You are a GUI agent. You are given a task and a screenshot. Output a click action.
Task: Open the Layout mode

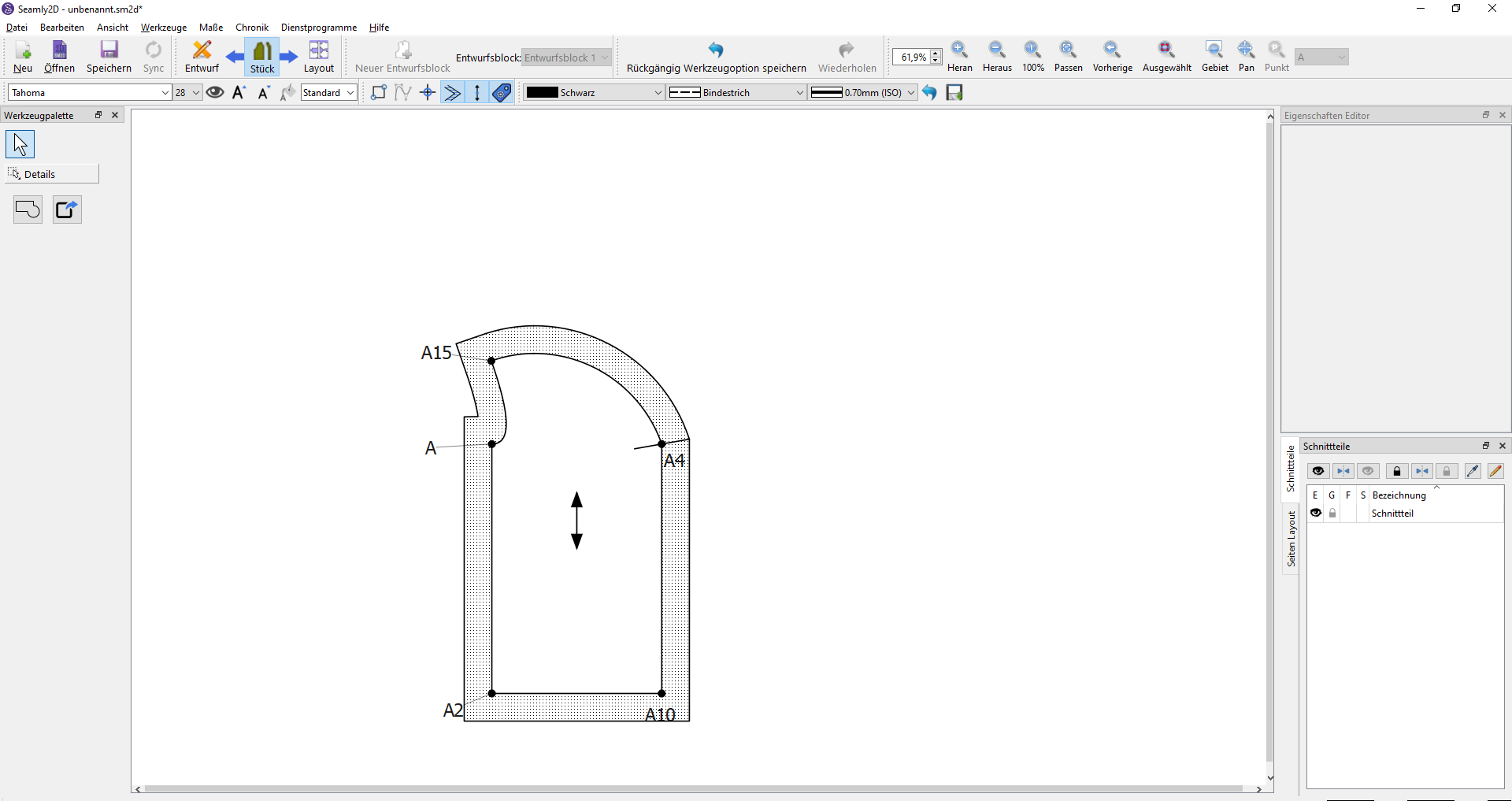(x=318, y=57)
